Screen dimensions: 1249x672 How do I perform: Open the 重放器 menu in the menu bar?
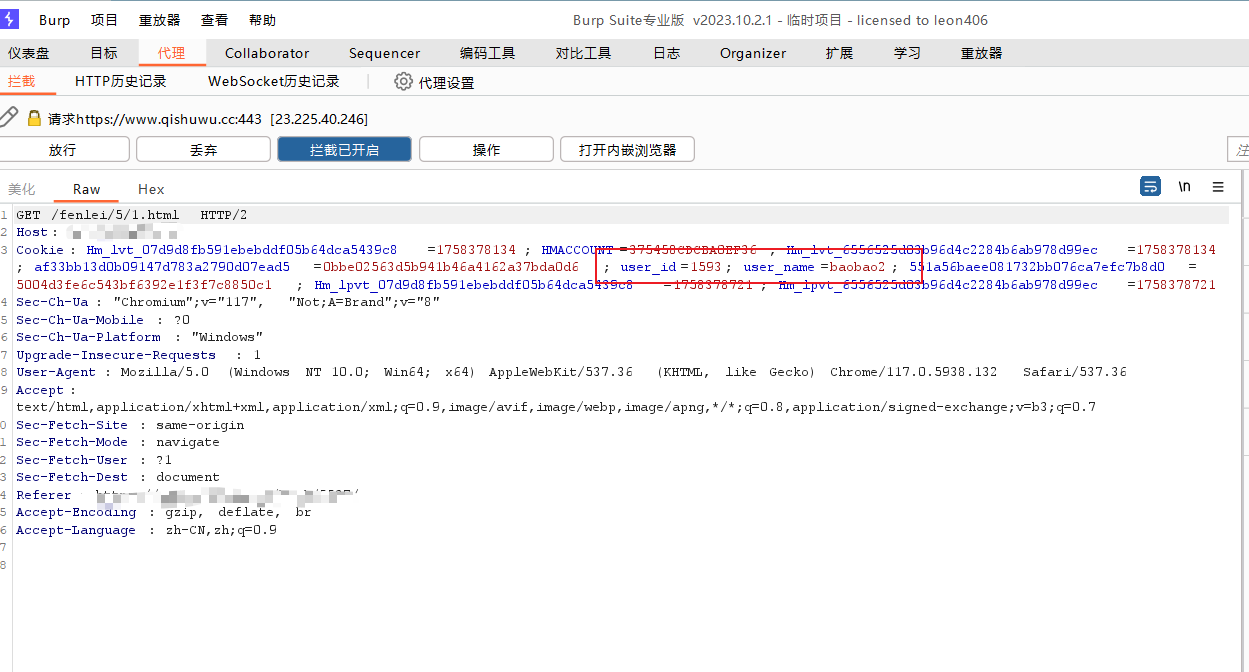tap(160, 20)
